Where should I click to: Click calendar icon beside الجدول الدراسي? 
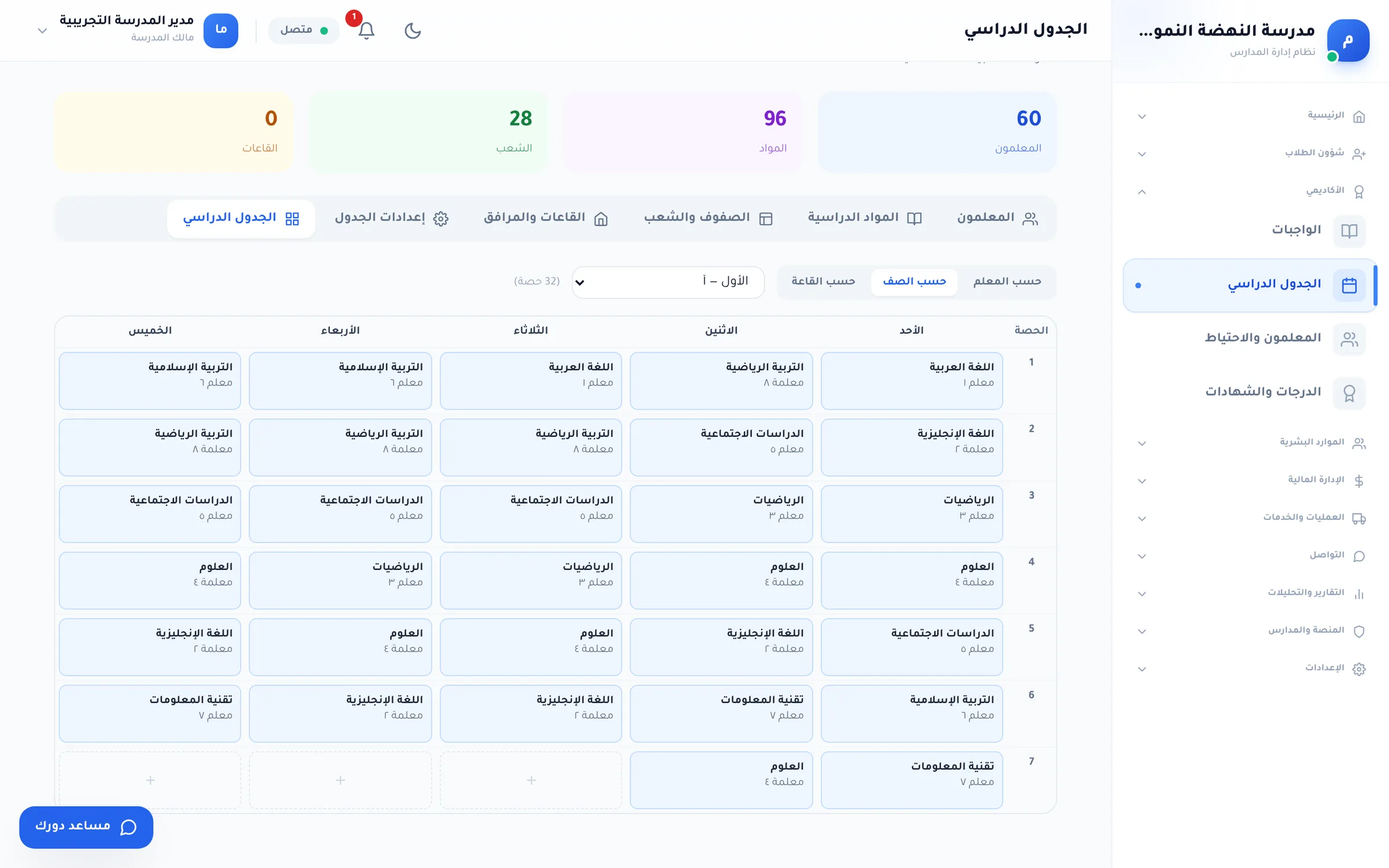coord(1349,285)
